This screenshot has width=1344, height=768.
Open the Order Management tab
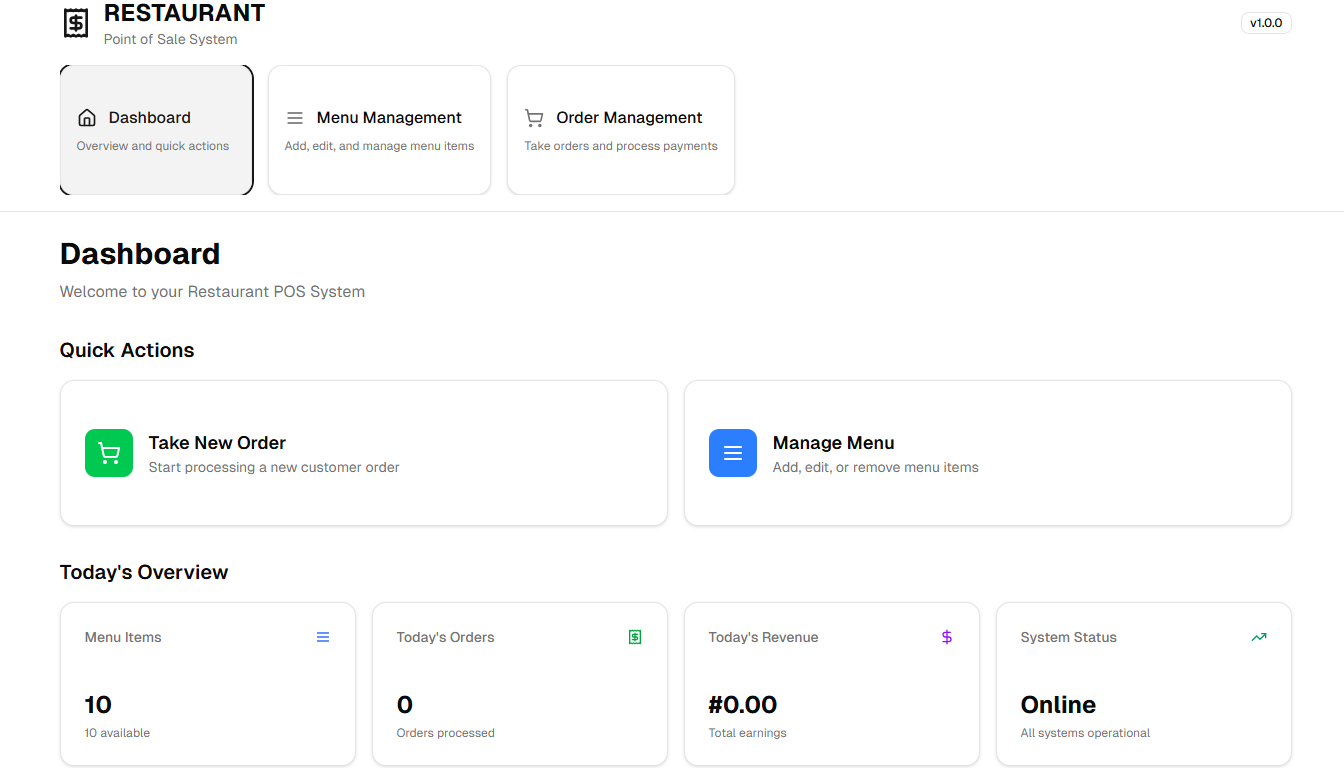(x=621, y=130)
